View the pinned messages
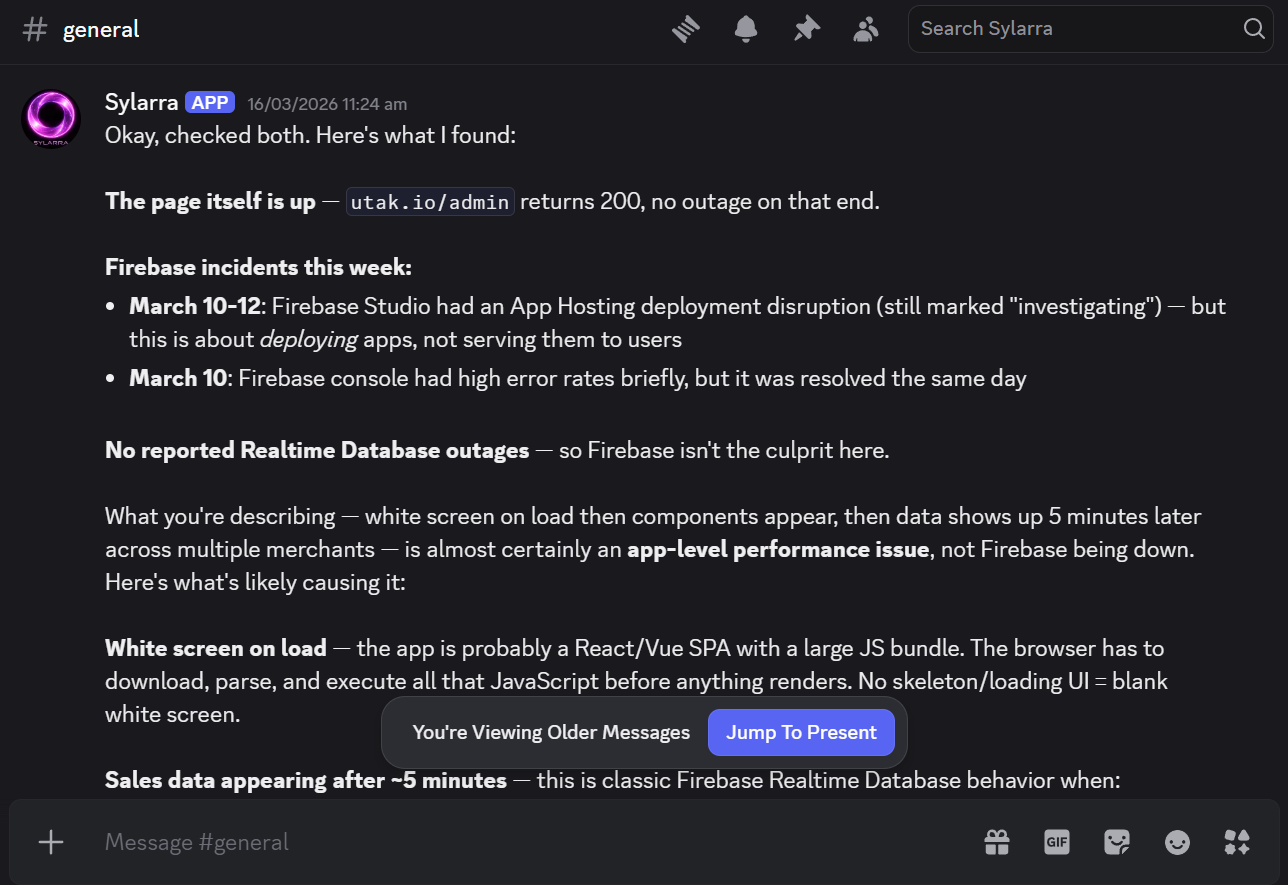 [806, 29]
